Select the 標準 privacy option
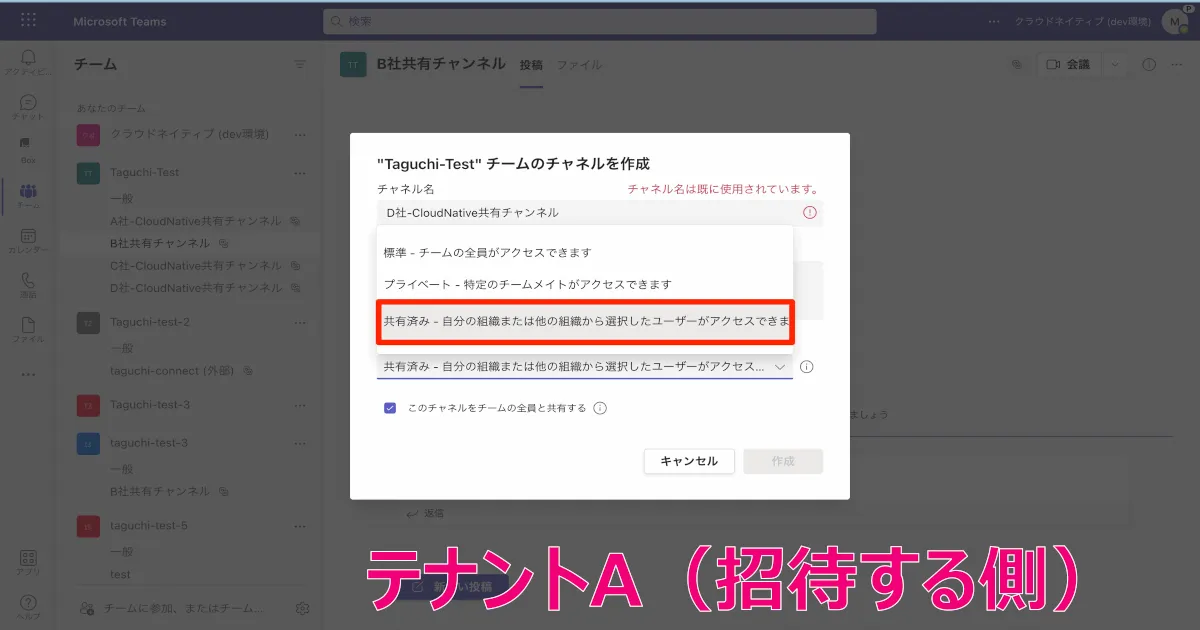Screen dimensions: 1200x630 [585, 252]
